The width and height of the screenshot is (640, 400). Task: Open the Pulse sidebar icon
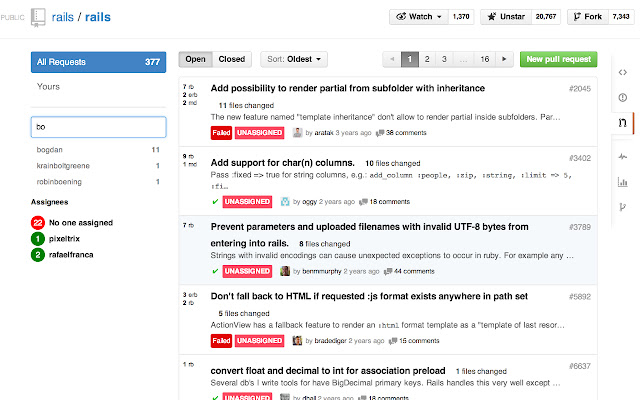tap(622, 156)
